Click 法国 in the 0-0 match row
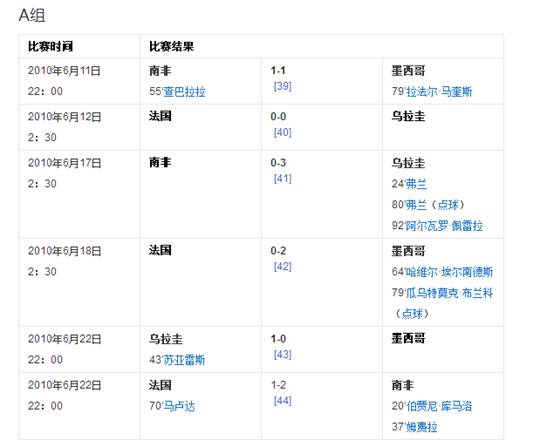The width and height of the screenshot is (554, 440). pyautogui.click(x=160, y=116)
